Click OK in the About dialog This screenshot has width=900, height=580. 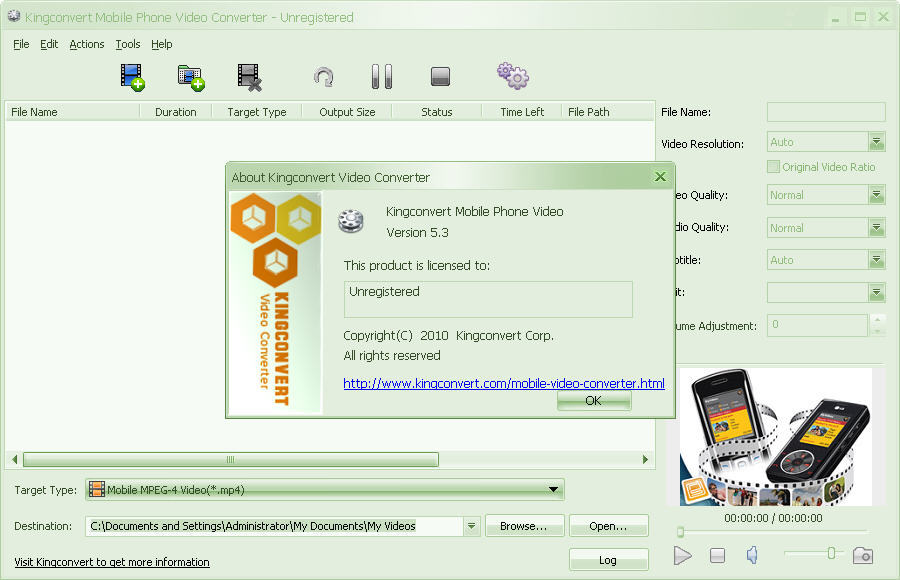[x=593, y=400]
